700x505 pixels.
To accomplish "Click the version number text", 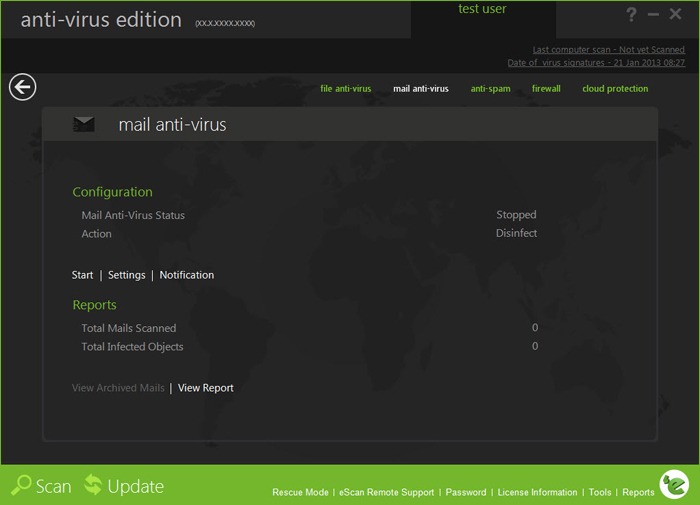I will pyautogui.click(x=225, y=23).
